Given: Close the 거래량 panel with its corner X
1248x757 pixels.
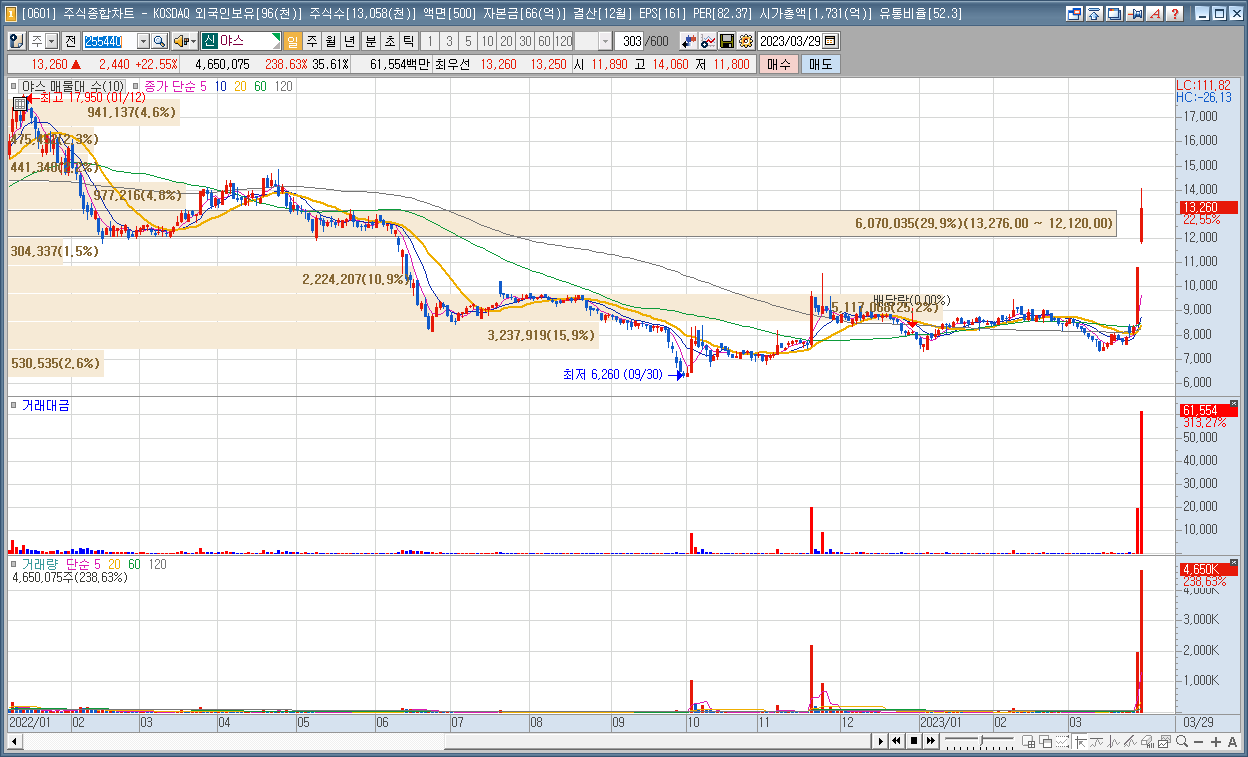Looking at the screenshot, I should pos(1233,563).
